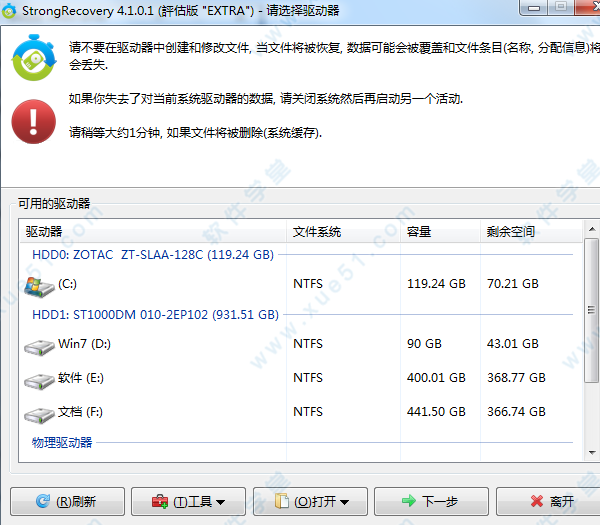Click the Windows drive icon for C:
The width and height of the screenshot is (600, 525).
(x=39, y=286)
